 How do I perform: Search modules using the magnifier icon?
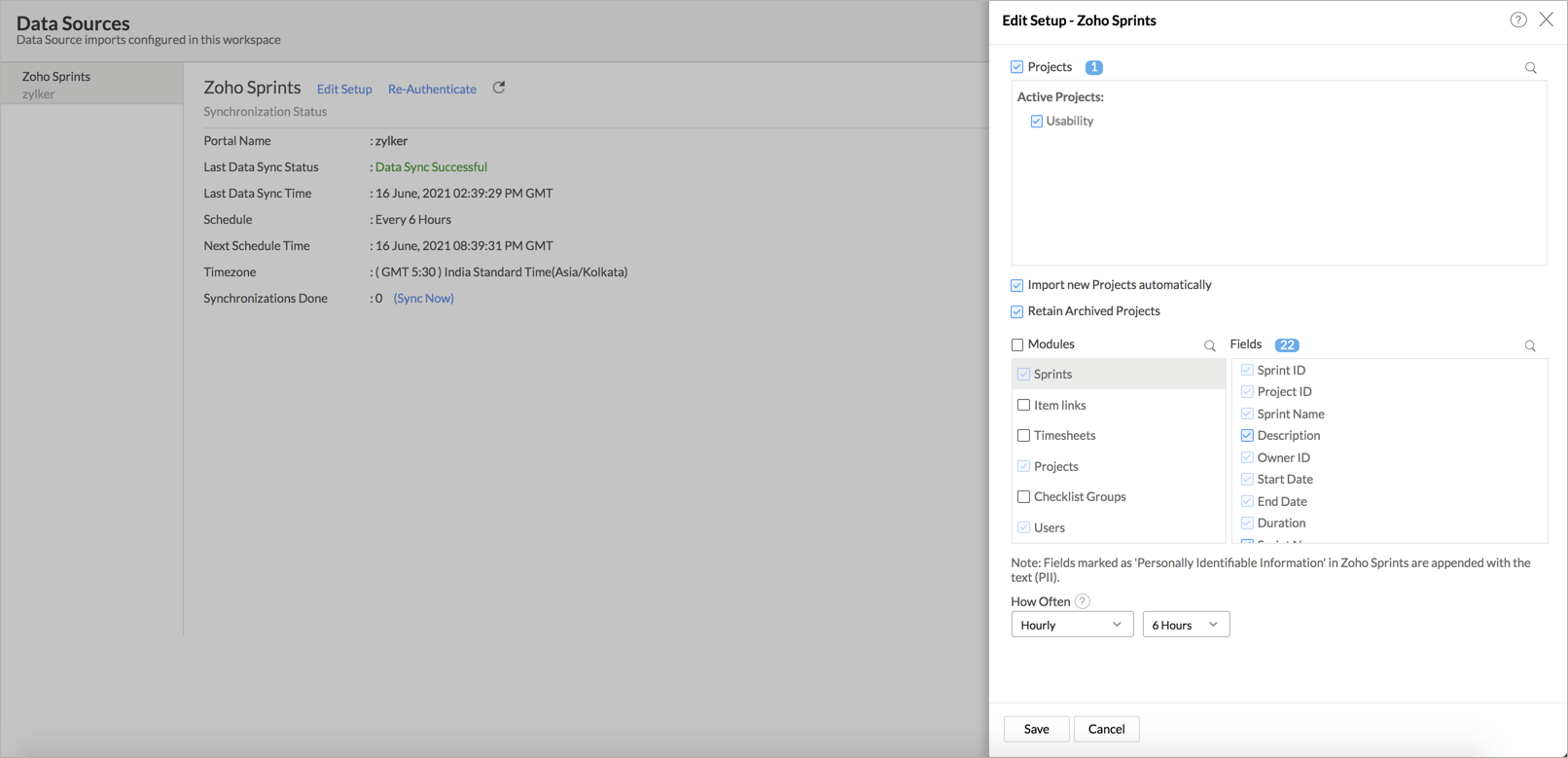pyautogui.click(x=1209, y=345)
